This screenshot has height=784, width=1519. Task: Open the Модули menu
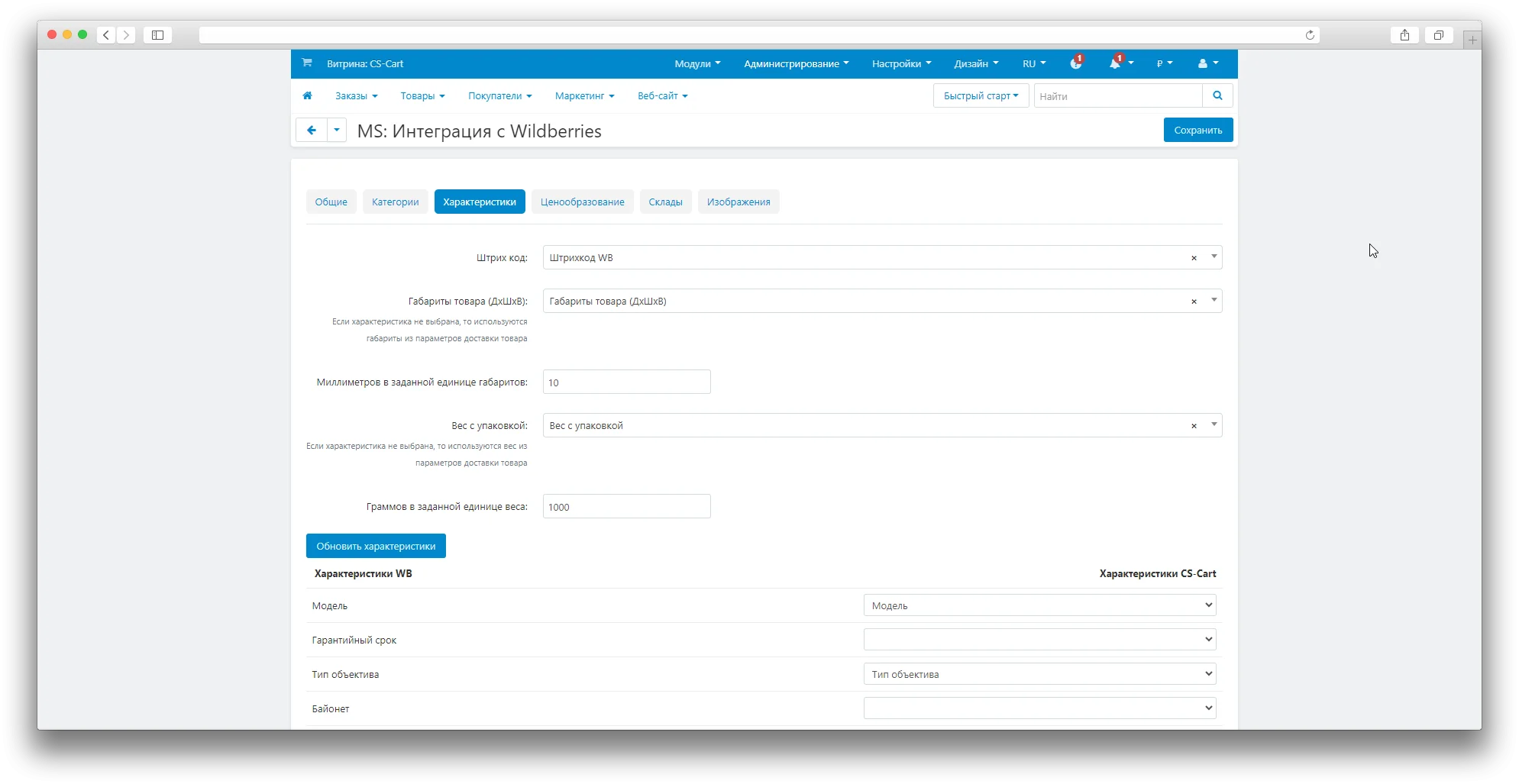pos(697,63)
